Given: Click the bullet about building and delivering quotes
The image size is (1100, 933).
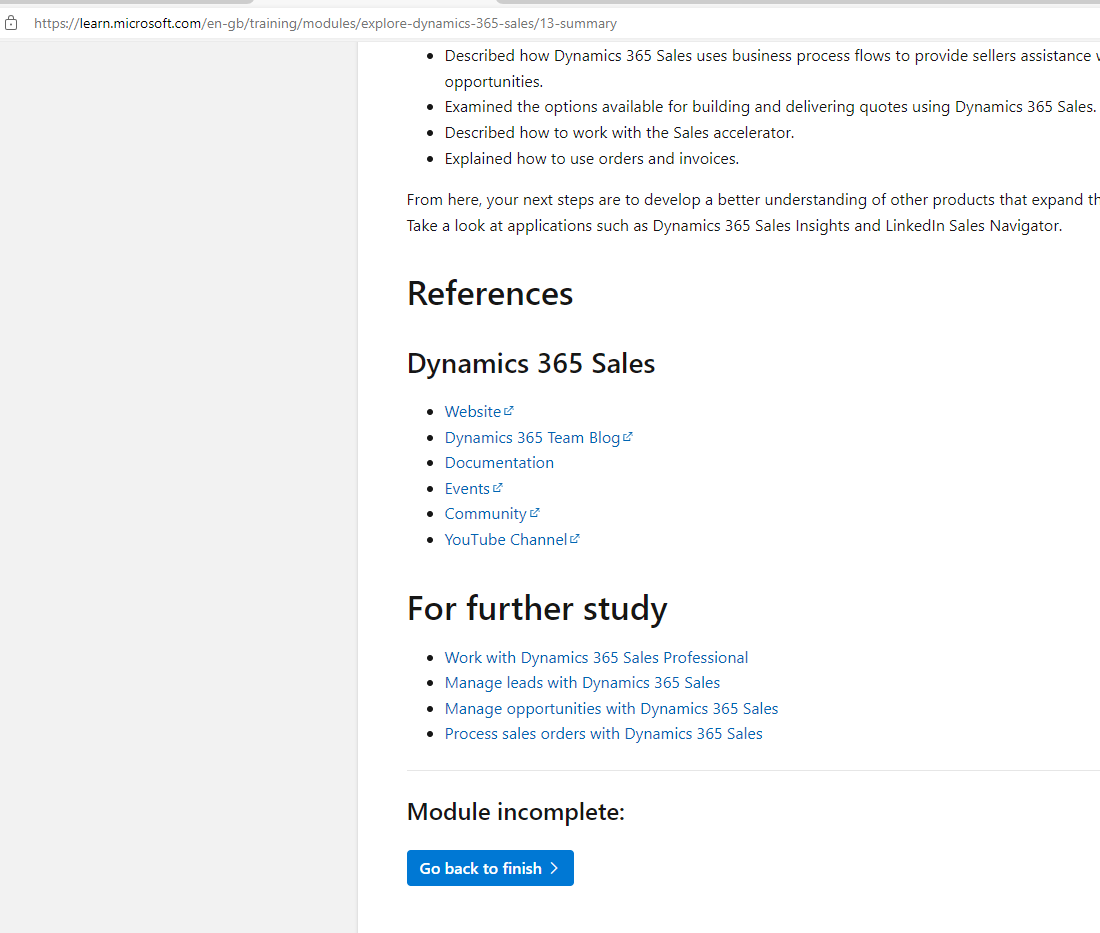Looking at the screenshot, I should click(x=770, y=107).
